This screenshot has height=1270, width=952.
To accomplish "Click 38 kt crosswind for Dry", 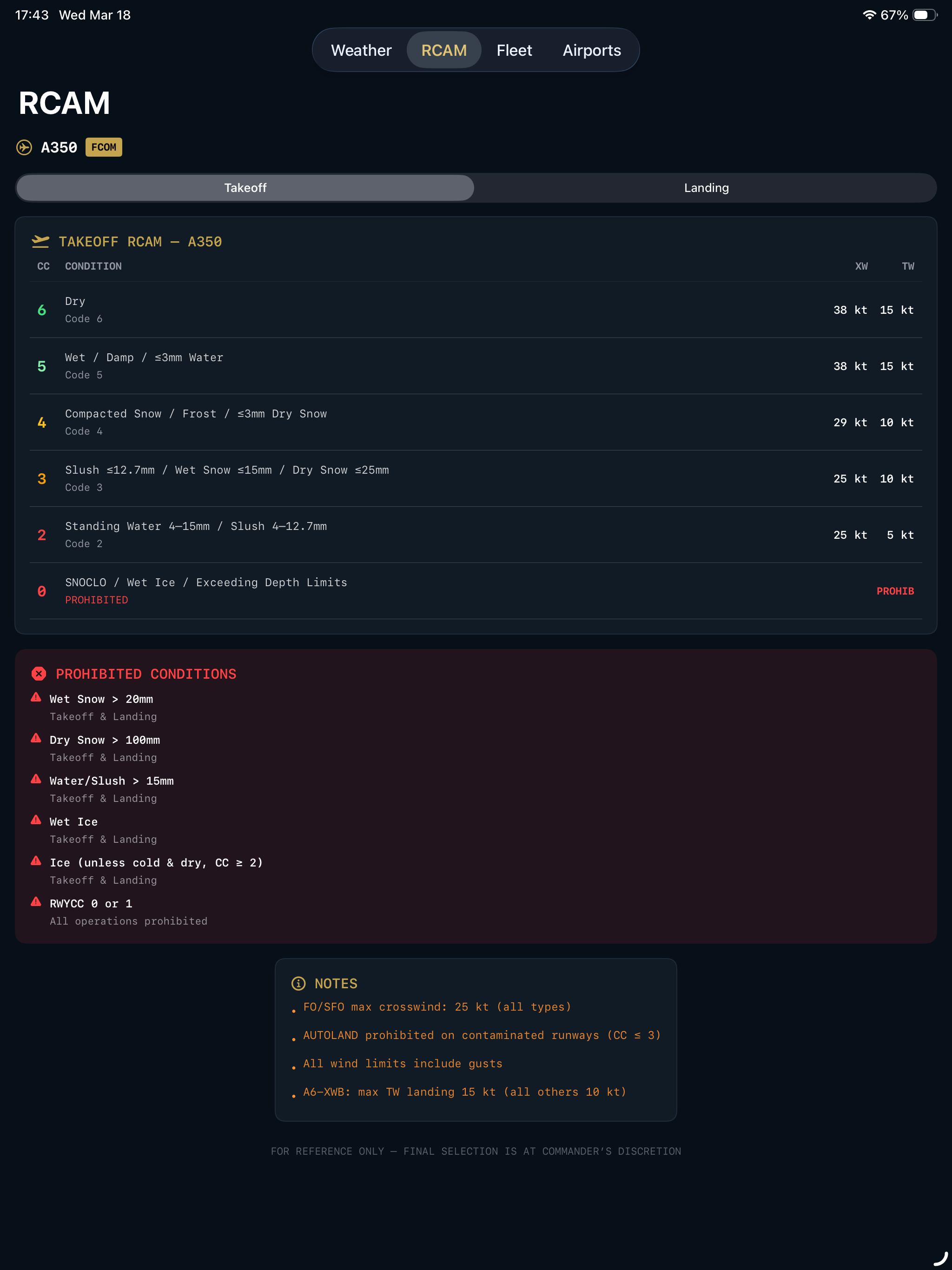I will tap(850, 310).
